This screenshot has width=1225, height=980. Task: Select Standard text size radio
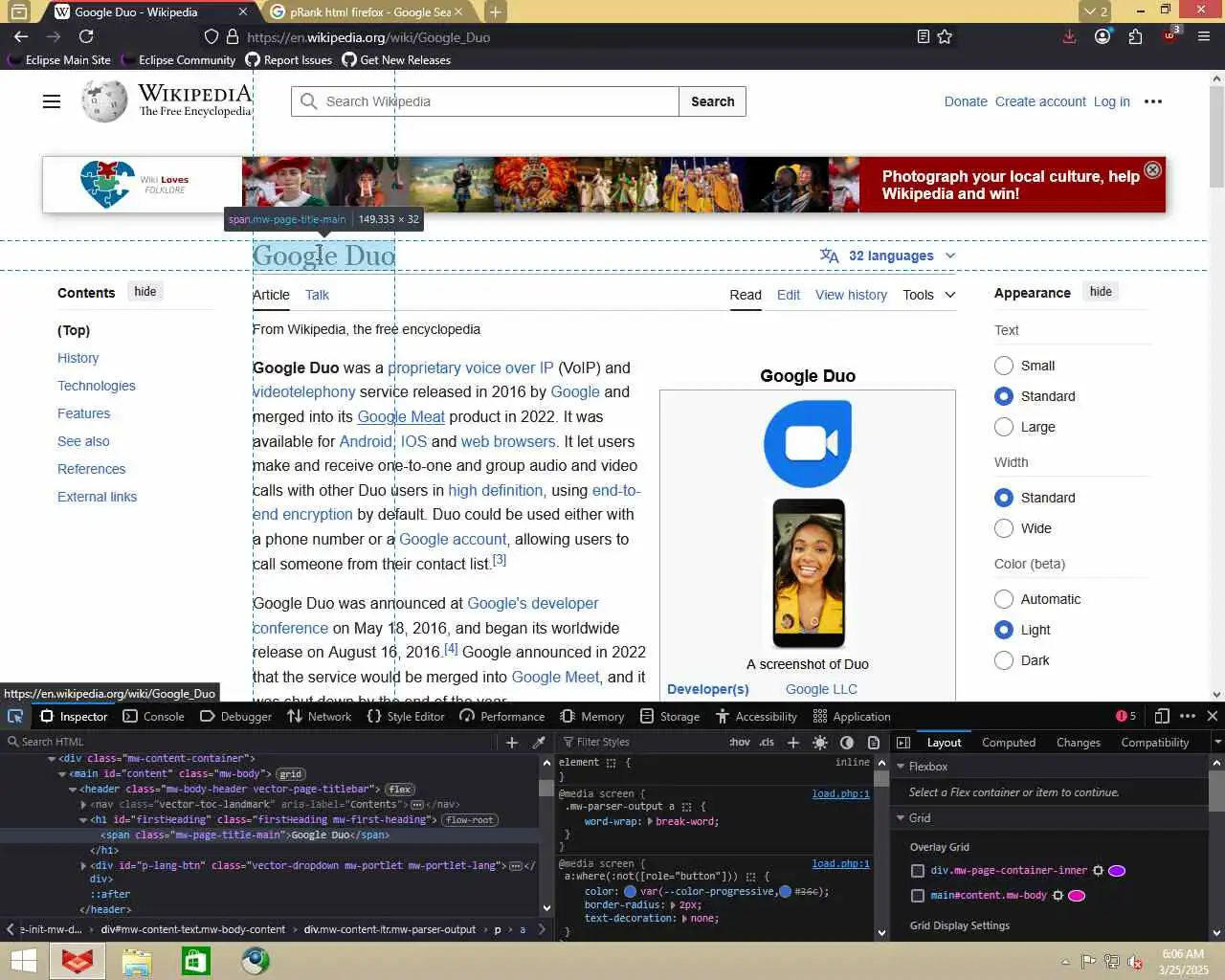(x=1004, y=396)
